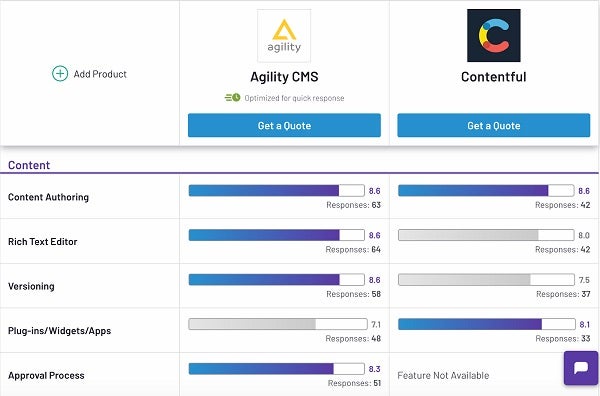This screenshot has width=600, height=396.
Task: Click the Contentful logo
Action: coord(494,36)
